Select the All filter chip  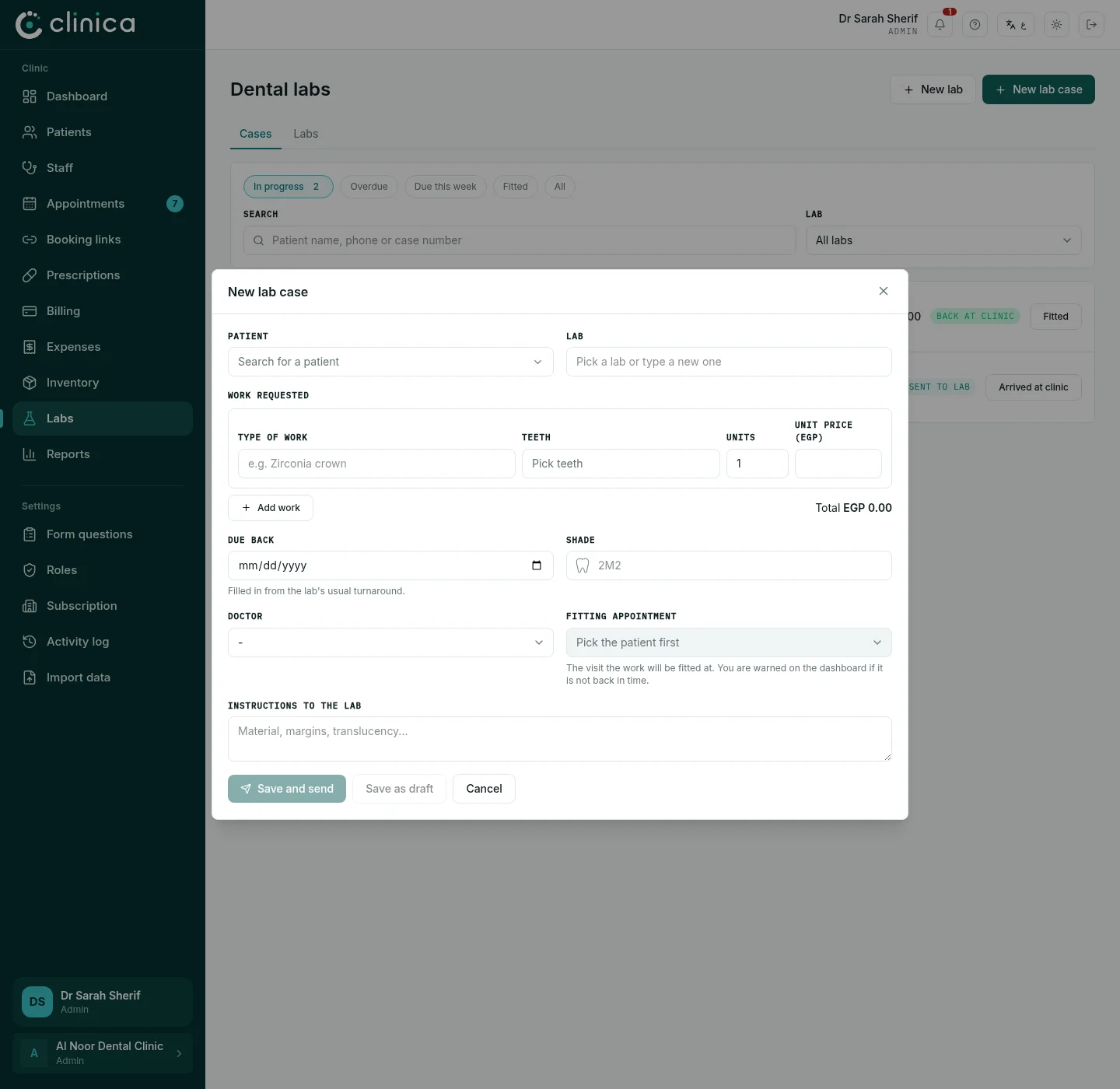click(x=560, y=187)
